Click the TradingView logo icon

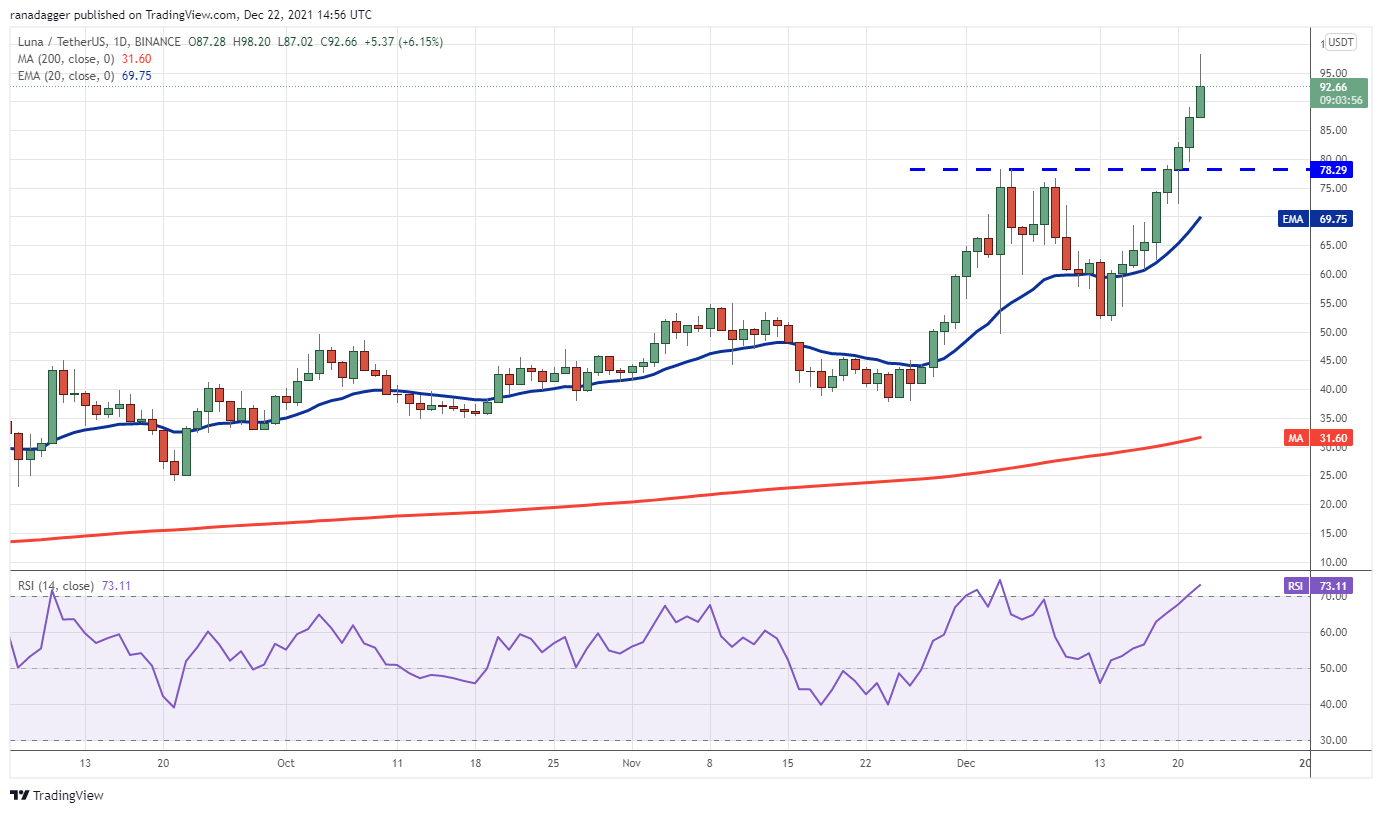click(x=19, y=796)
